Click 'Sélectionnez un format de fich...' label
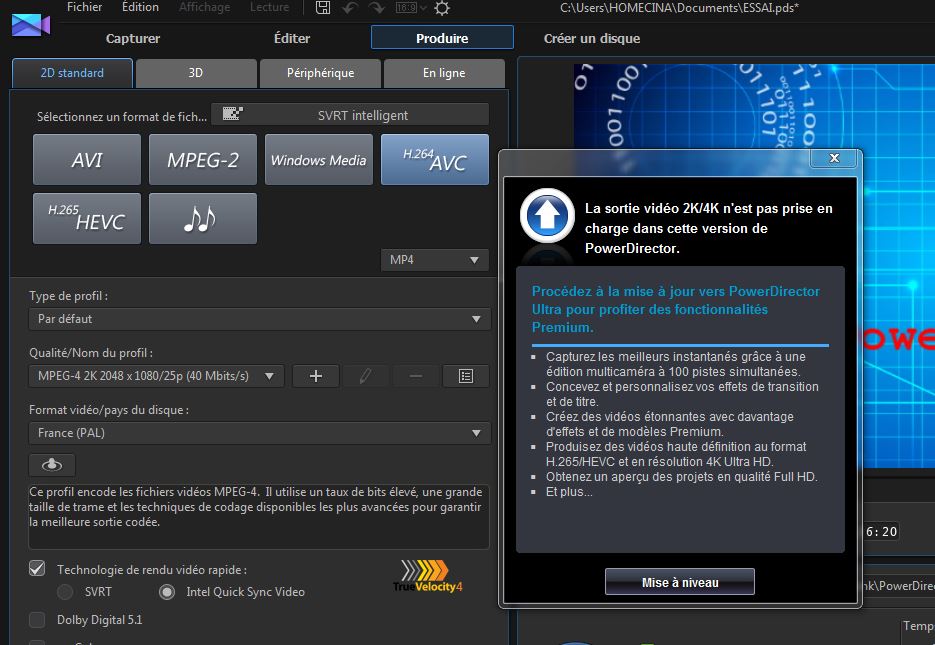This screenshot has width=935, height=645. [x=122, y=117]
